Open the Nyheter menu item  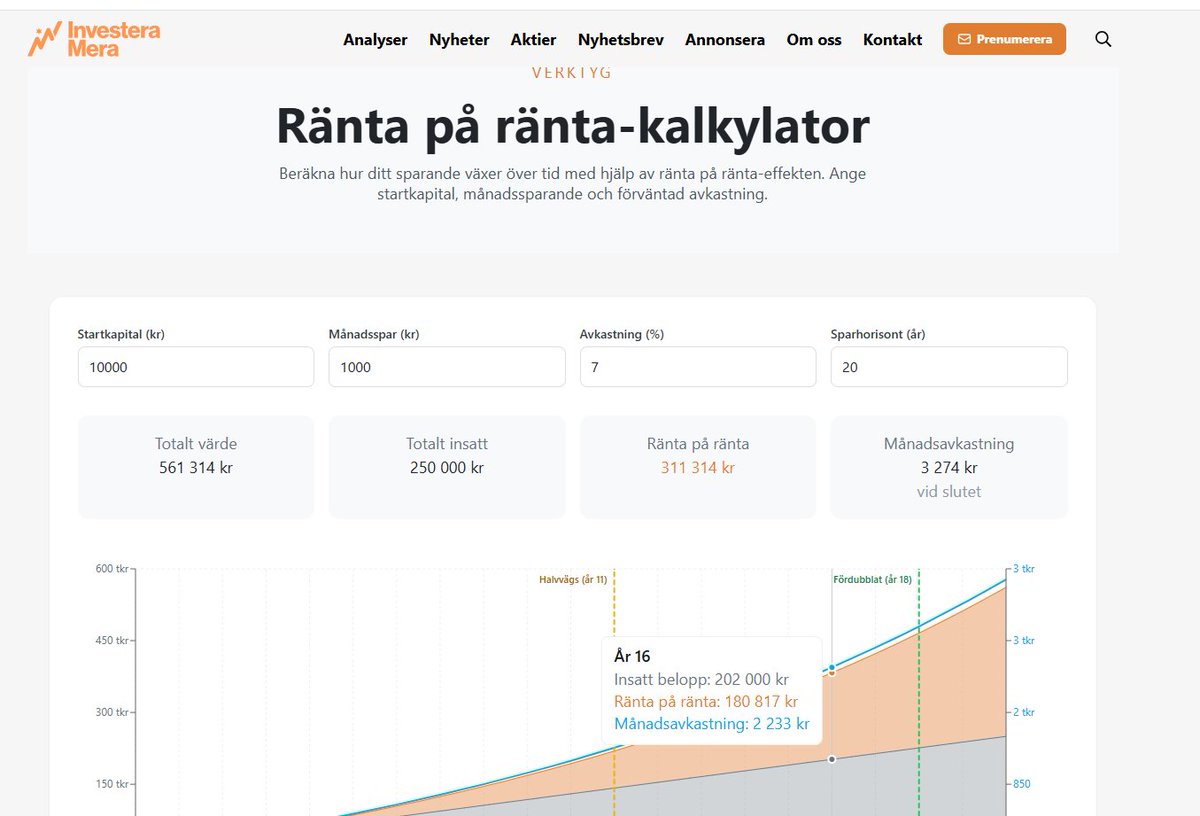(459, 40)
